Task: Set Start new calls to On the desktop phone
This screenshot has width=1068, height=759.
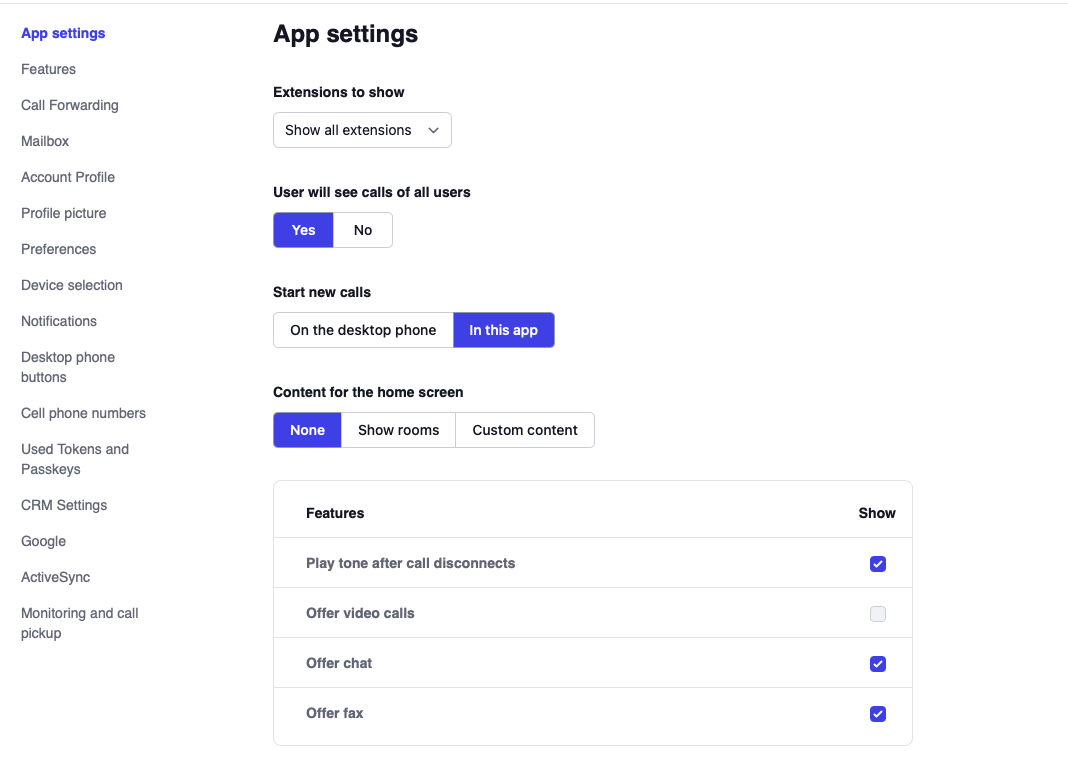Action: [x=363, y=330]
